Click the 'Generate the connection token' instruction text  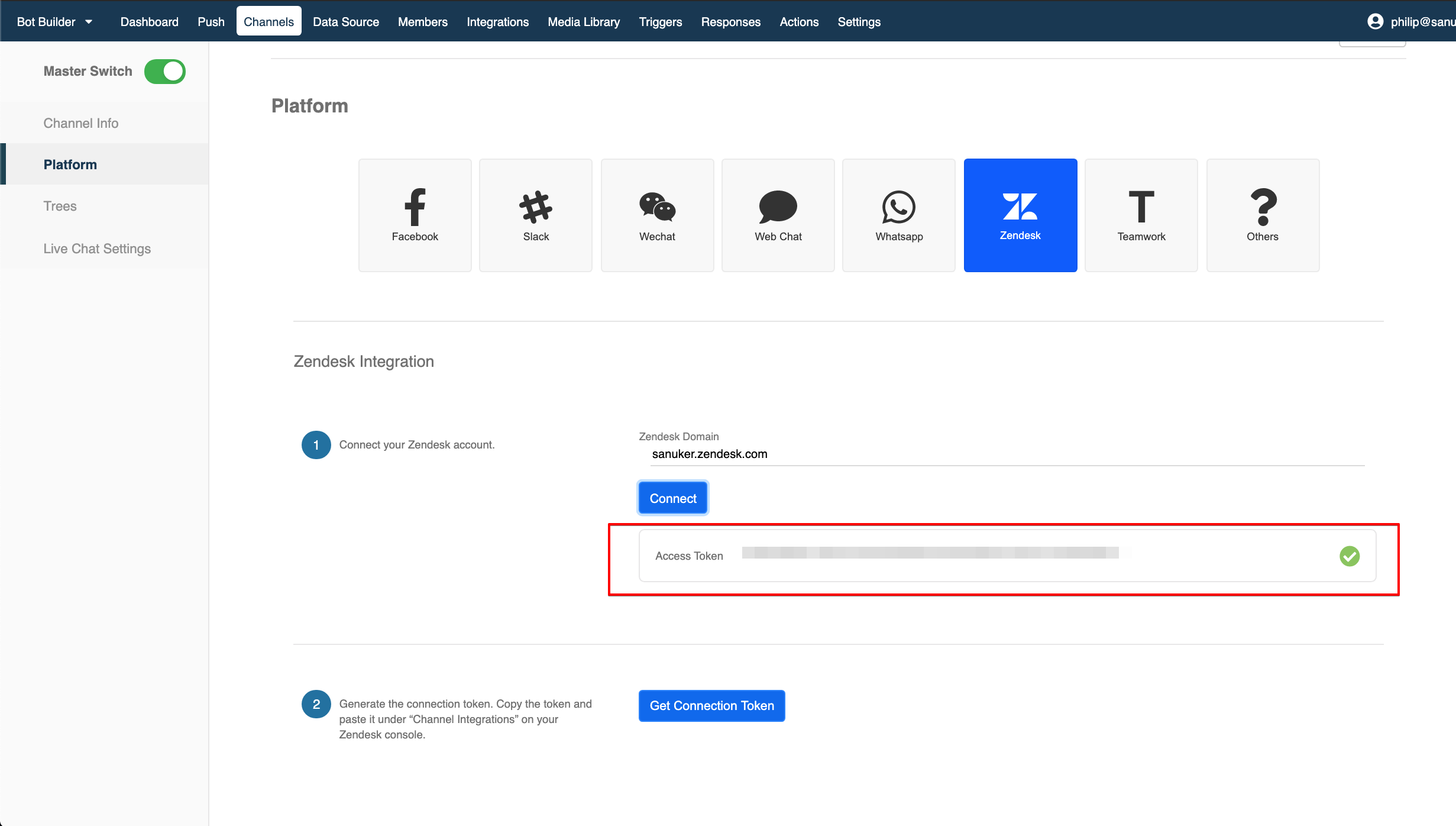pos(465,719)
